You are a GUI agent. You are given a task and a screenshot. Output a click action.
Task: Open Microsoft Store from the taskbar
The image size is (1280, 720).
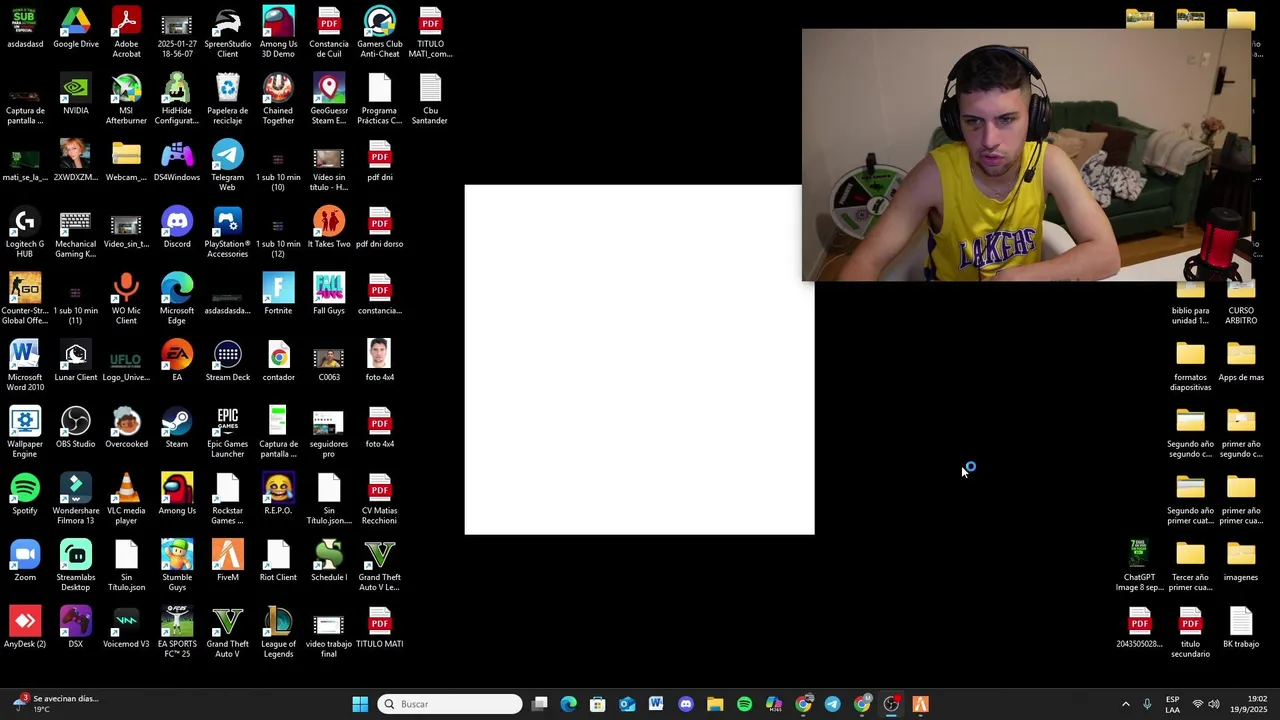point(598,704)
